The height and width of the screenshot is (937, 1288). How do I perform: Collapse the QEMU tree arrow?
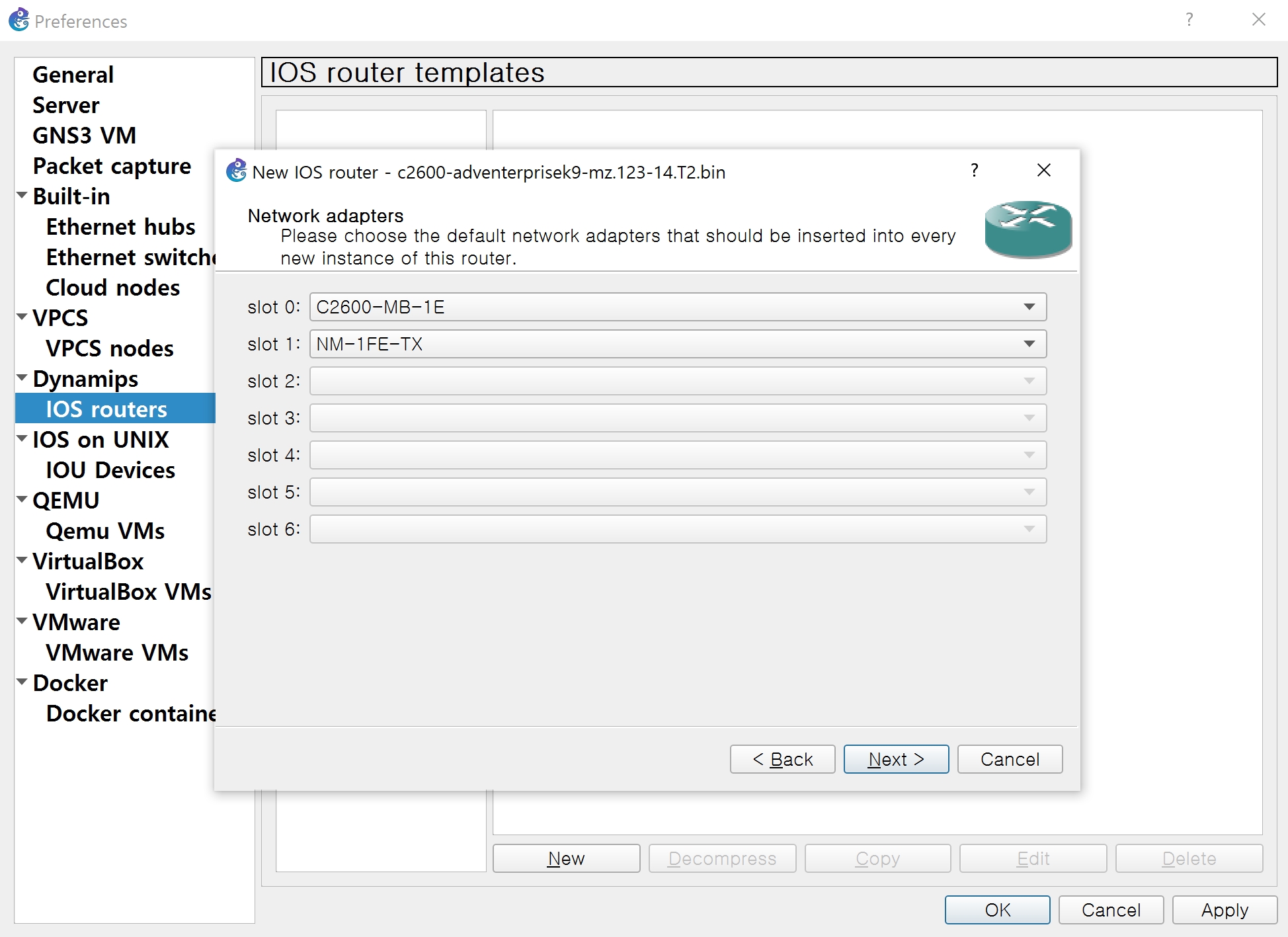pos(22,499)
